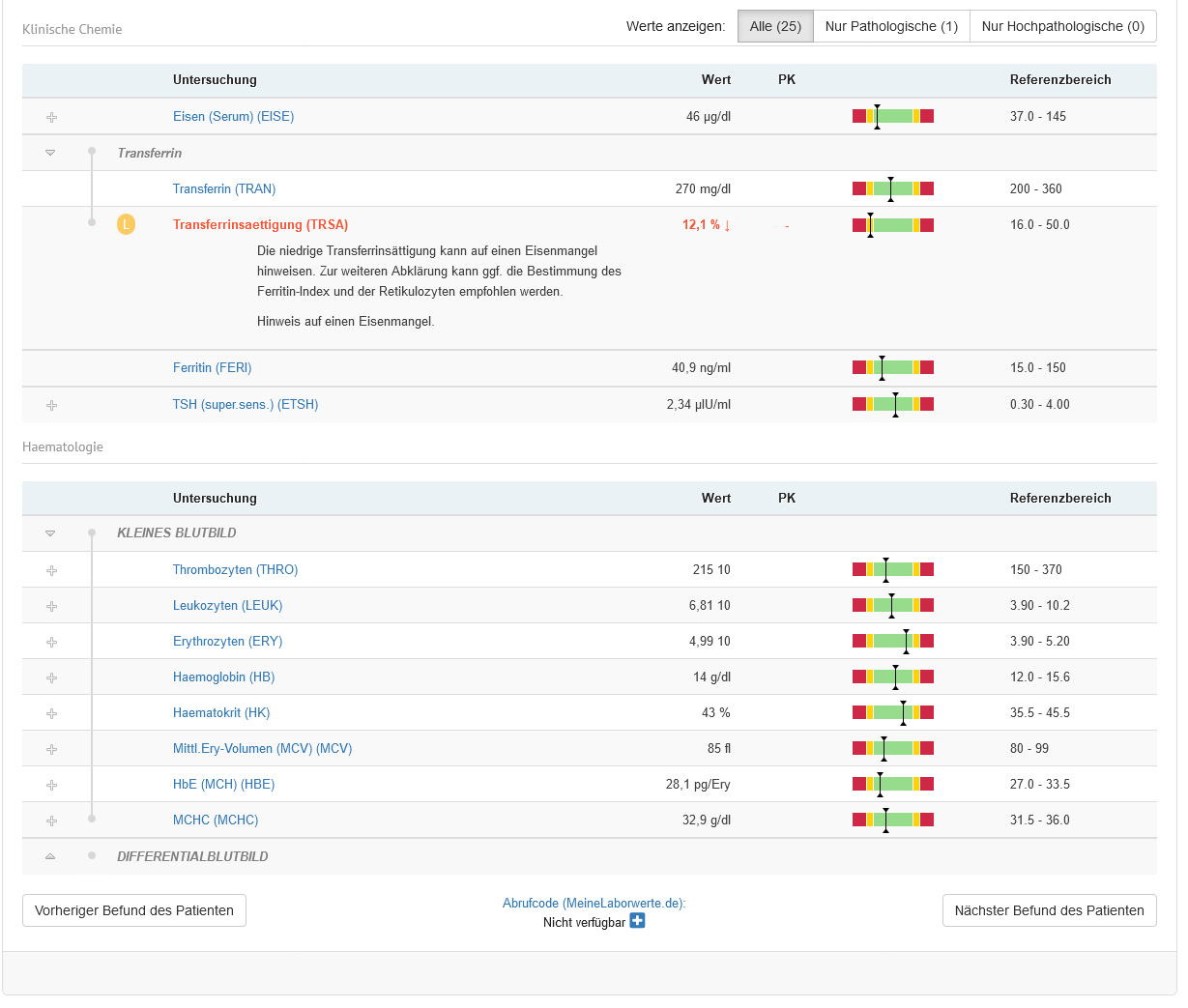The width and height of the screenshot is (1188, 1008).
Task: Click the plus icon beside Haemoglobin (HB)
Action: pos(51,677)
